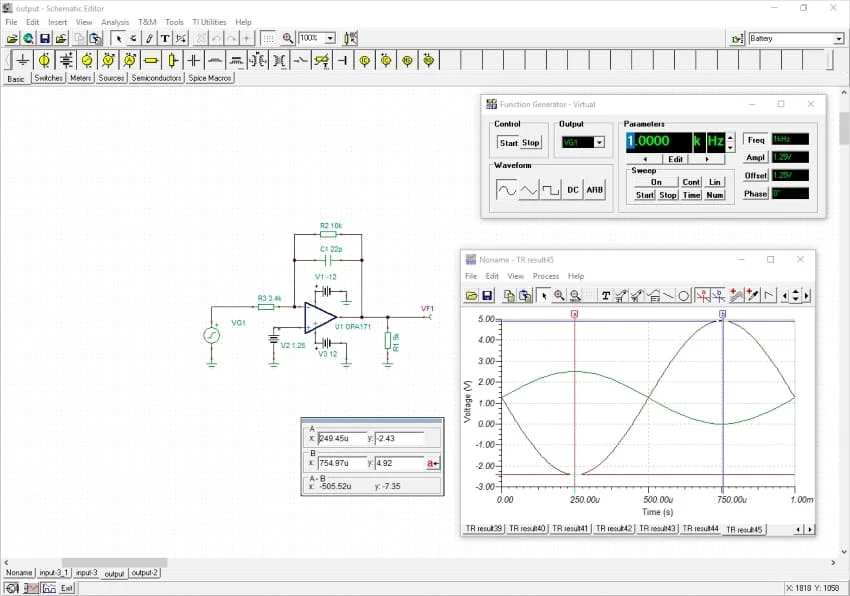The height and width of the screenshot is (596, 850).
Task: Select the ground symbol in the component toolbar
Action: point(22,60)
